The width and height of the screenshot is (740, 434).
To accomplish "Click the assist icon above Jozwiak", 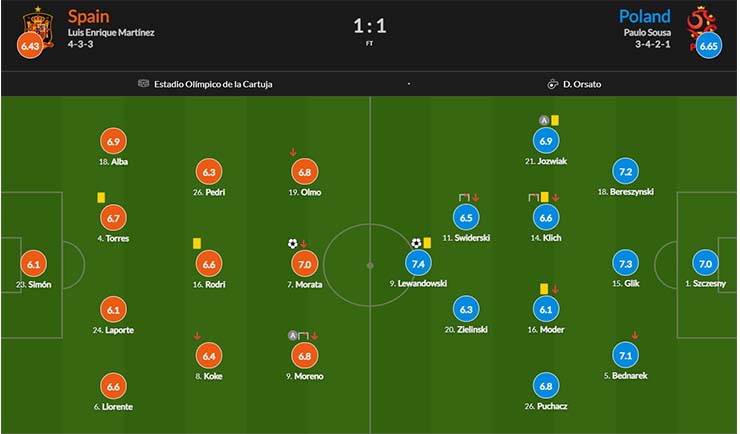I will [x=544, y=120].
